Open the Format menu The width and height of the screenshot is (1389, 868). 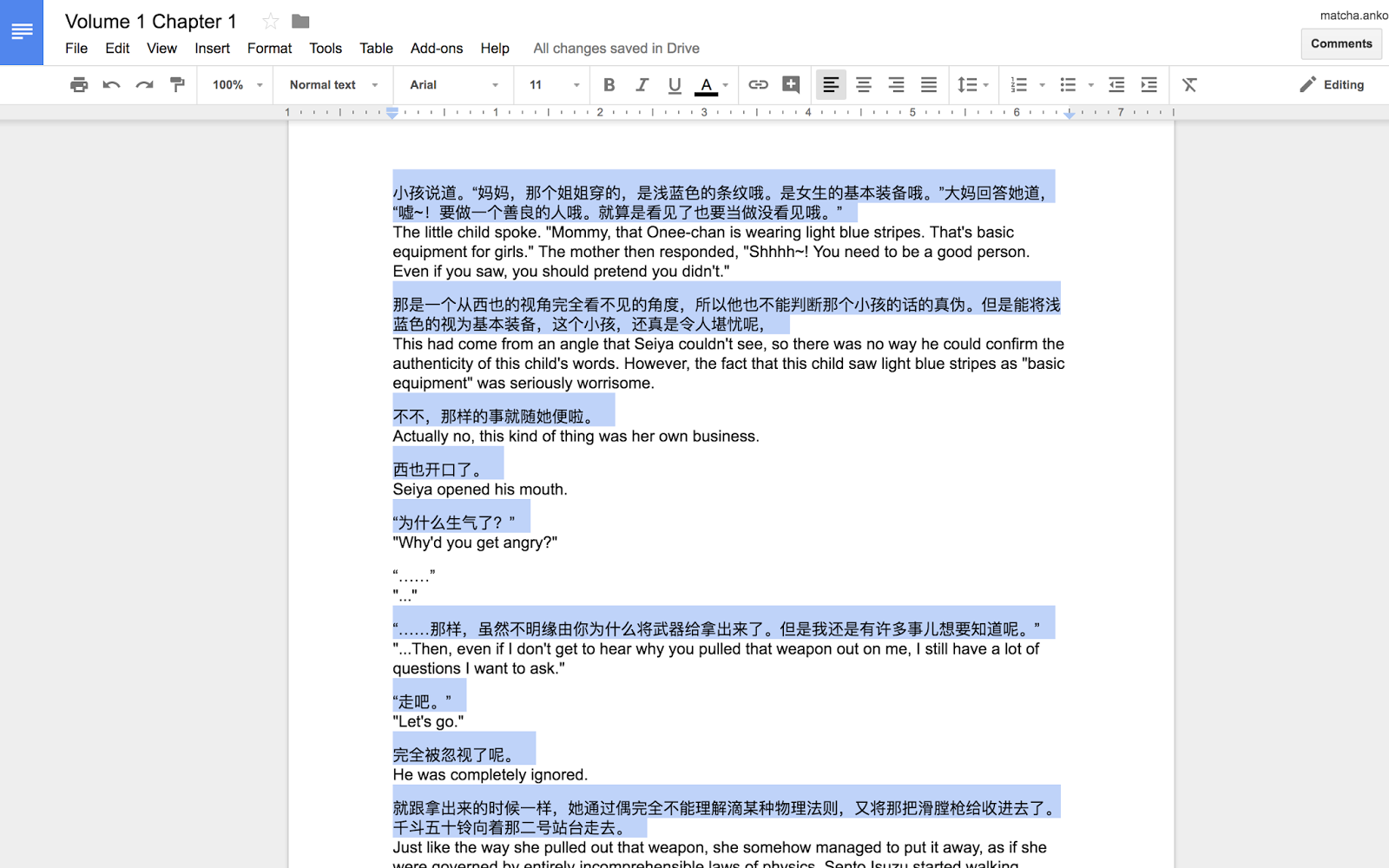pos(269,48)
